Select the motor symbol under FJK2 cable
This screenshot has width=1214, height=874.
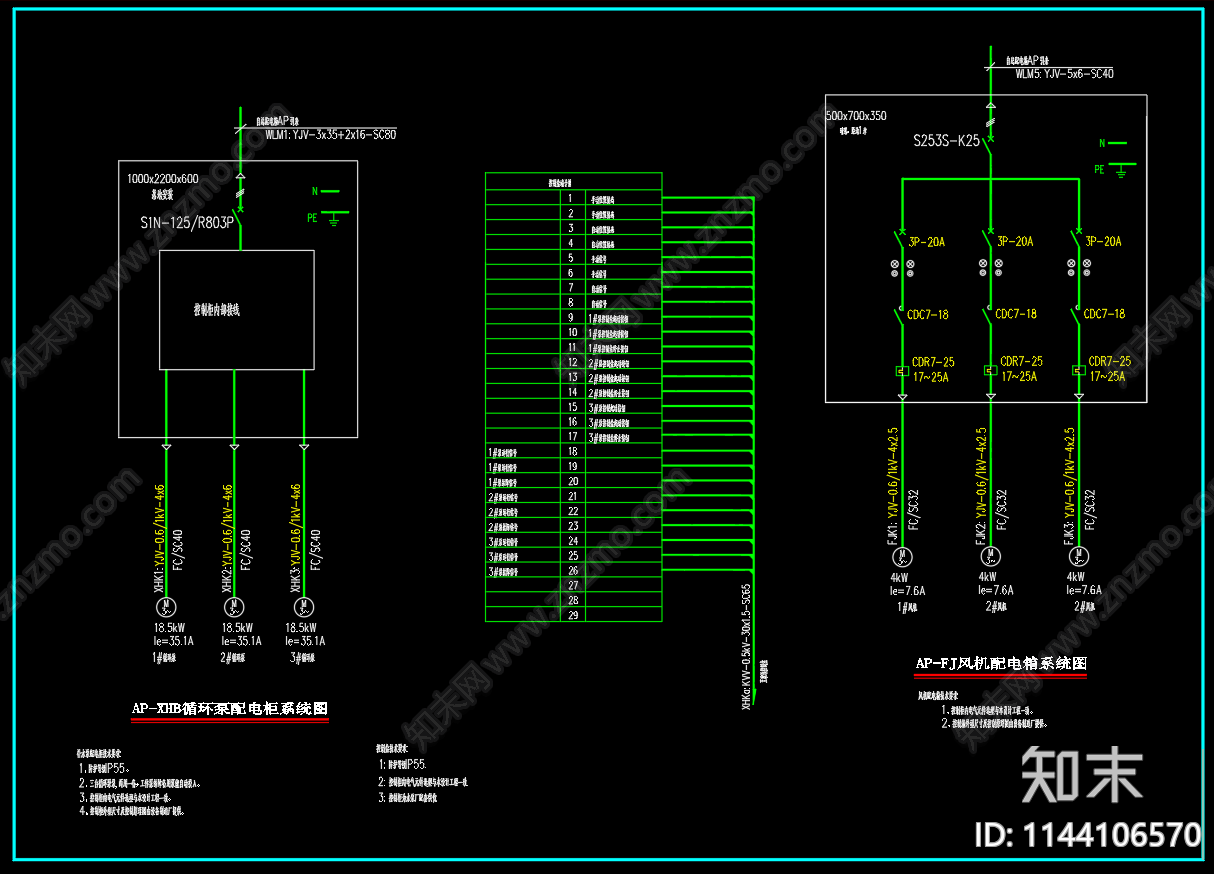[990, 556]
